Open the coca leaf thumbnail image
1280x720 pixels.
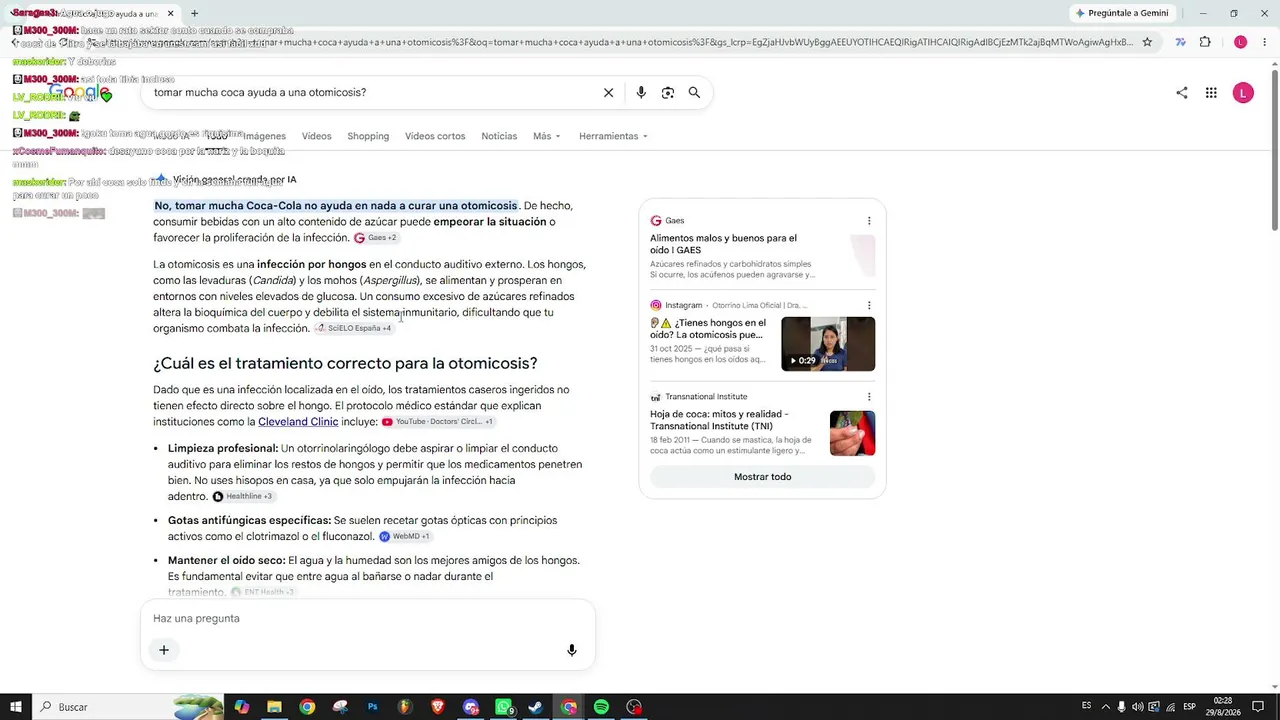pos(852,433)
